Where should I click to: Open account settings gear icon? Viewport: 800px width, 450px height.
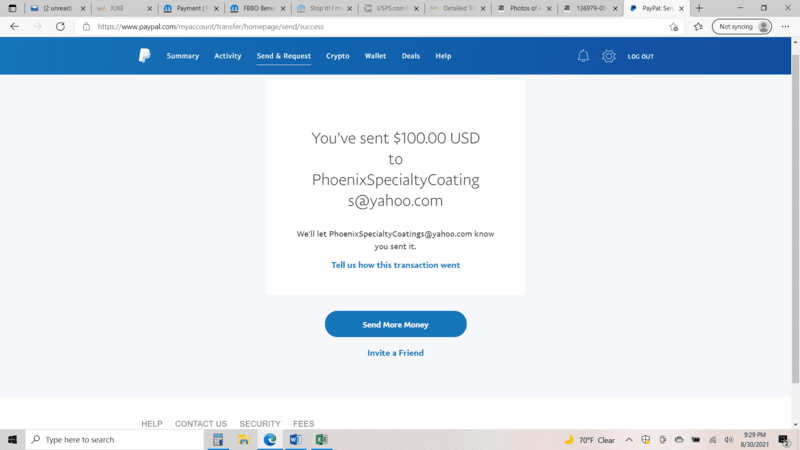(x=608, y=56)
